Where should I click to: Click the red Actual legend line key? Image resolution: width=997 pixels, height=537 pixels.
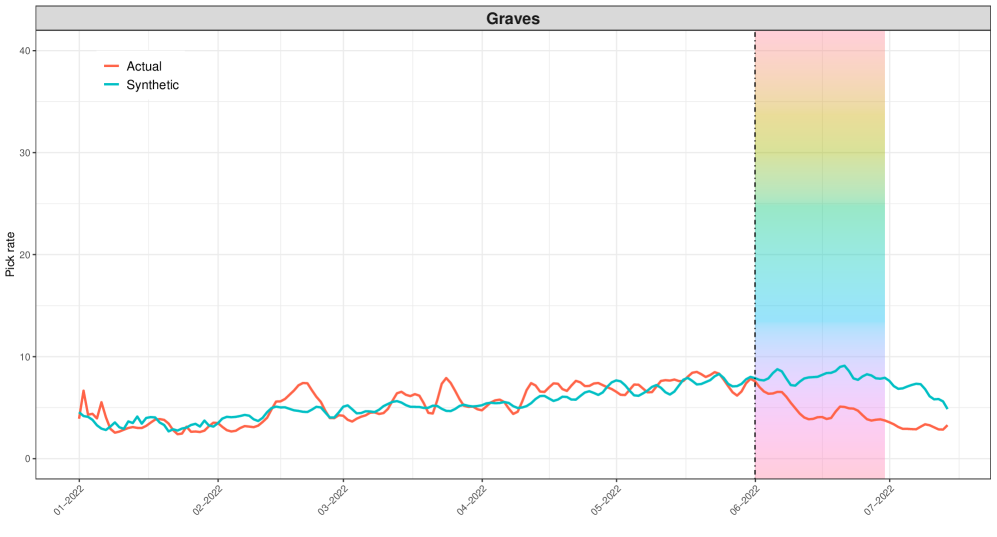tap(111, 66)
